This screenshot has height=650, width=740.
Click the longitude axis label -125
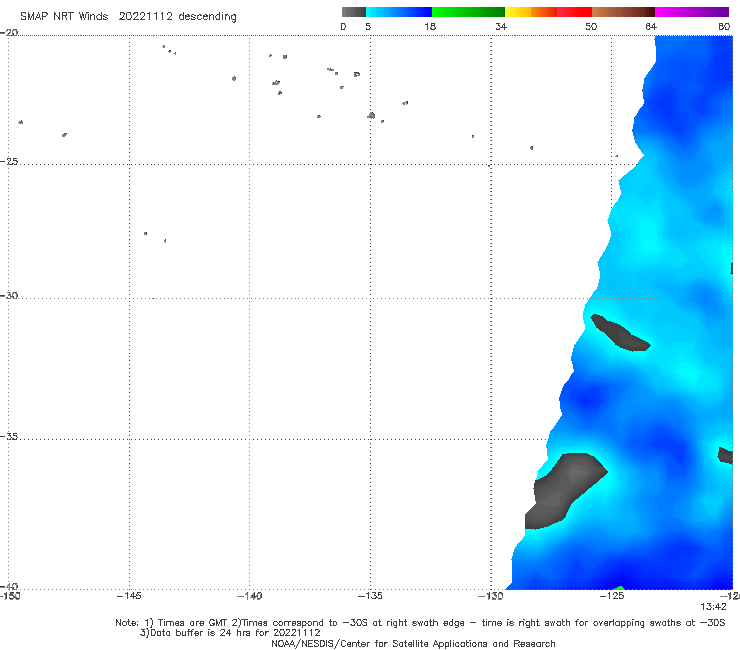point(612,596)
